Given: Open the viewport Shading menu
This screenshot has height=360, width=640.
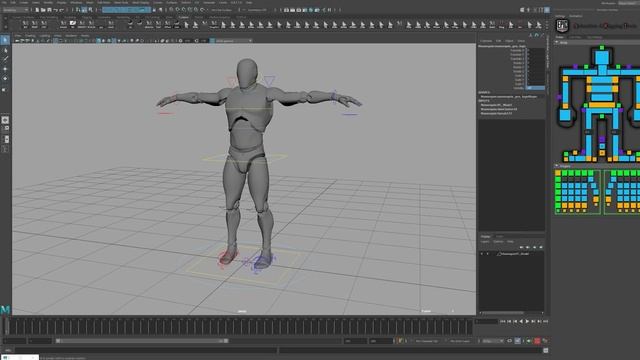Looking at the screenshot, I should [30, 36].
